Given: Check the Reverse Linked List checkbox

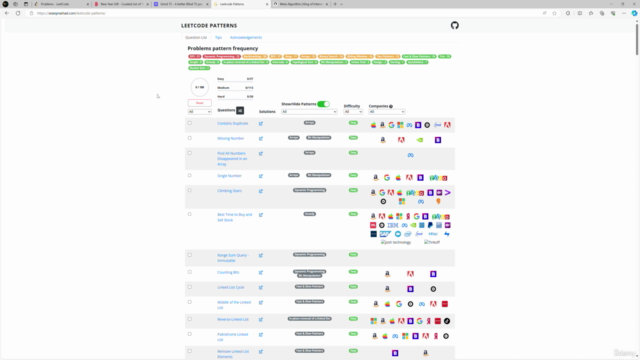Looking at the screenshot, I should pyautogui.click(x=189, y=319).
